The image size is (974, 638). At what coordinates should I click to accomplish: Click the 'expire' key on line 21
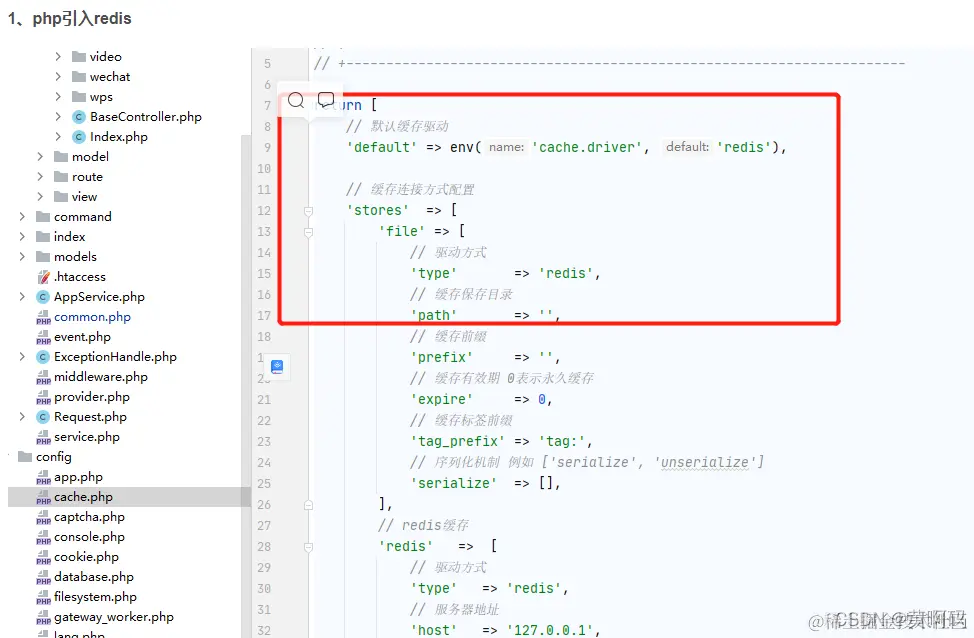[442, 399]
